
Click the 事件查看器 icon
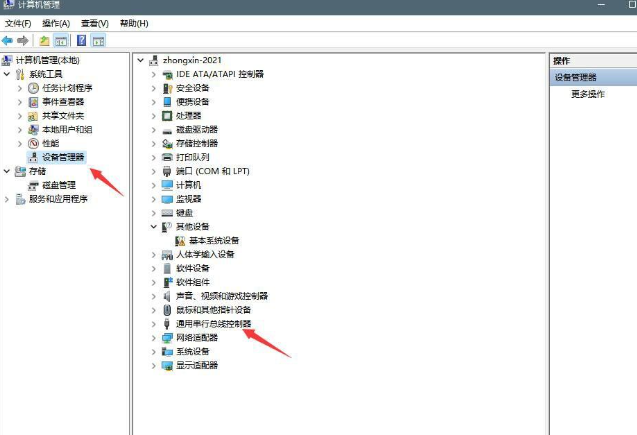tap(33, 102)
